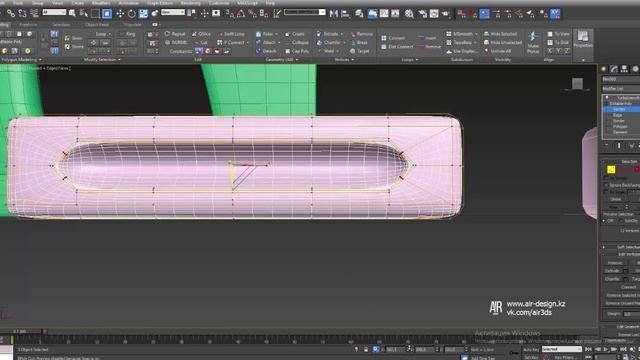640x360 pixels.
Task: Click the Weight value field
Action: click(631, 313)
